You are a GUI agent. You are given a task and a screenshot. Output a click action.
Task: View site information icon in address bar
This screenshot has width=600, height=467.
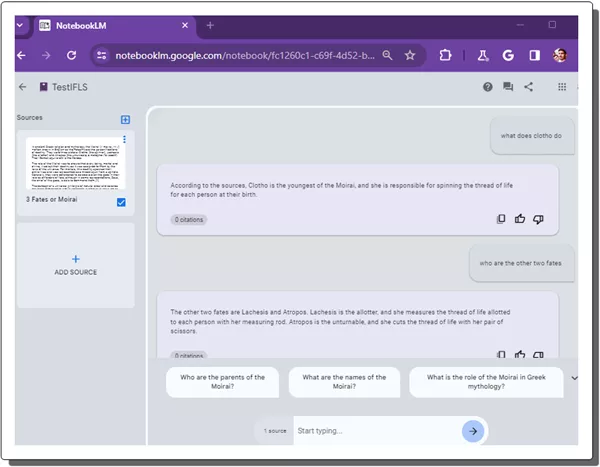(101, 56)
